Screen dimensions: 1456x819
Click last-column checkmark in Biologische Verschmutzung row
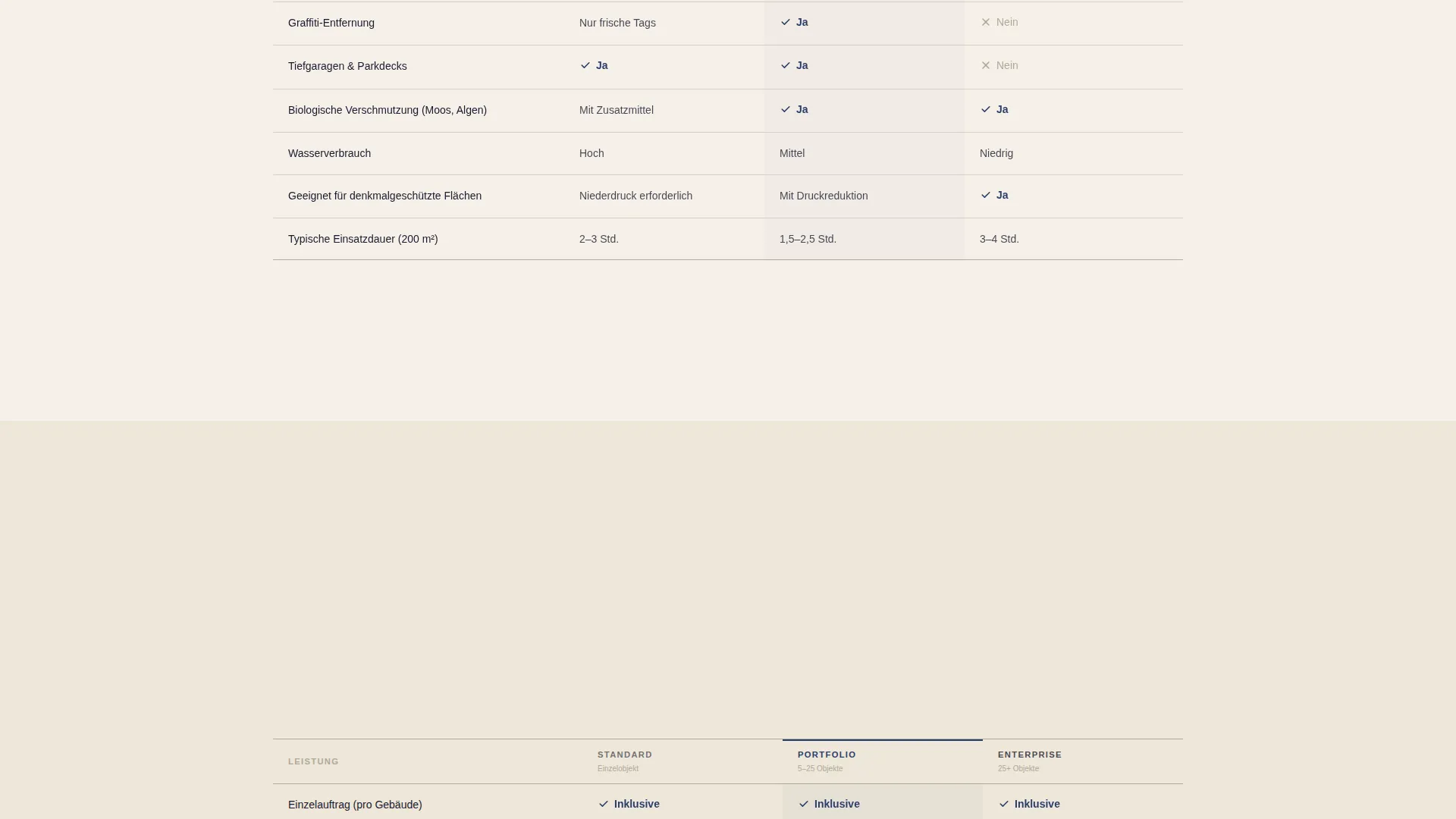coord(986,109)
